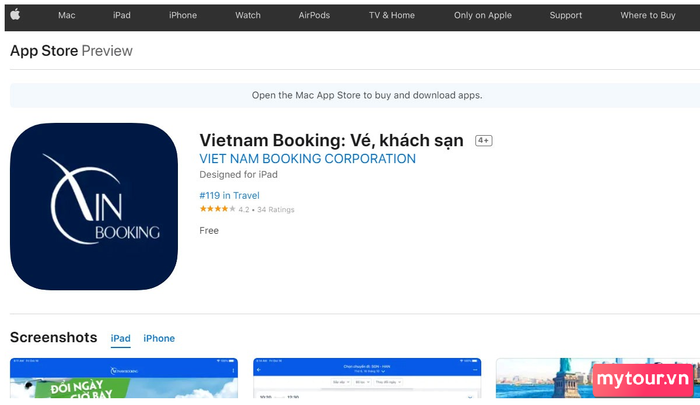Go to Support in navigation bar
The image size is (700, 405).
coord(566,15)
